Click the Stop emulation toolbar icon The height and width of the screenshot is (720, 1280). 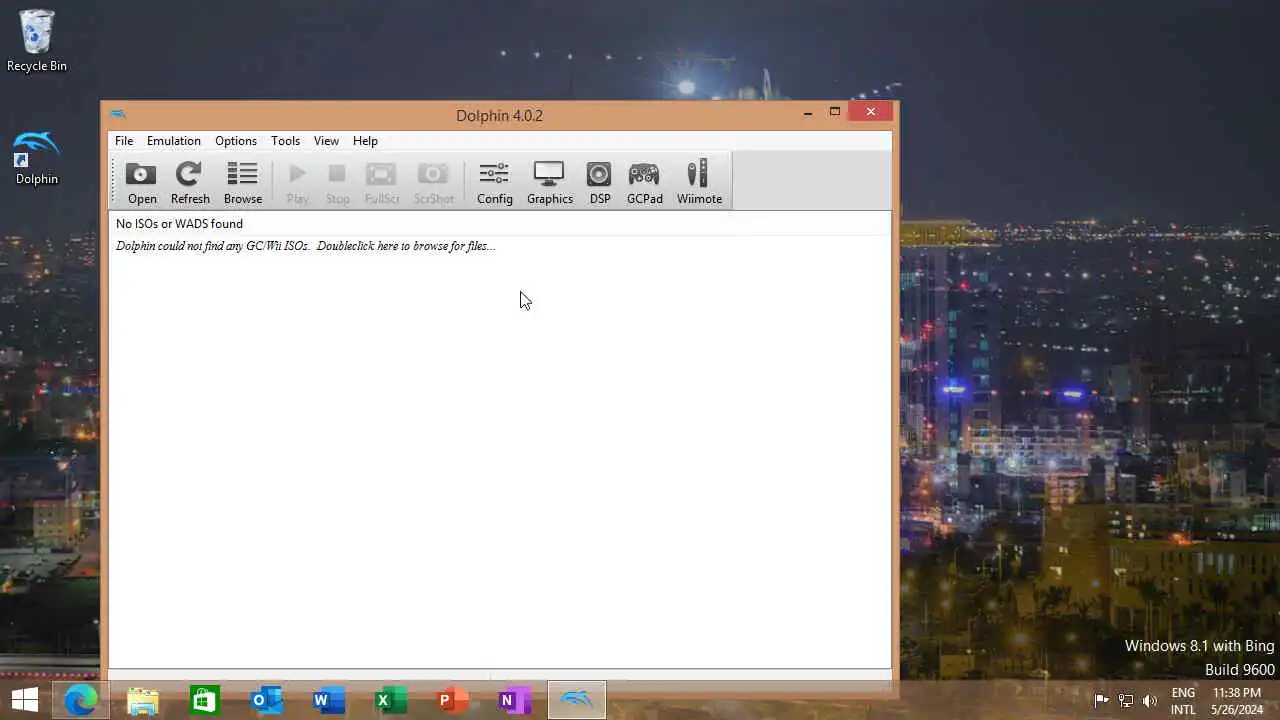point(338,183)
